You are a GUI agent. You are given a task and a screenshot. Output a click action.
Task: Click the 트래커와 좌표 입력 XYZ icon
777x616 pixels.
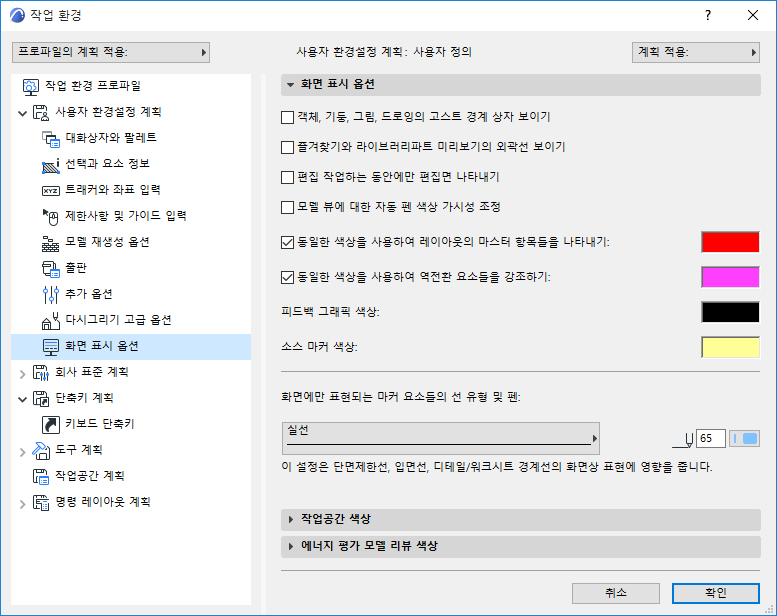(51, 190)
